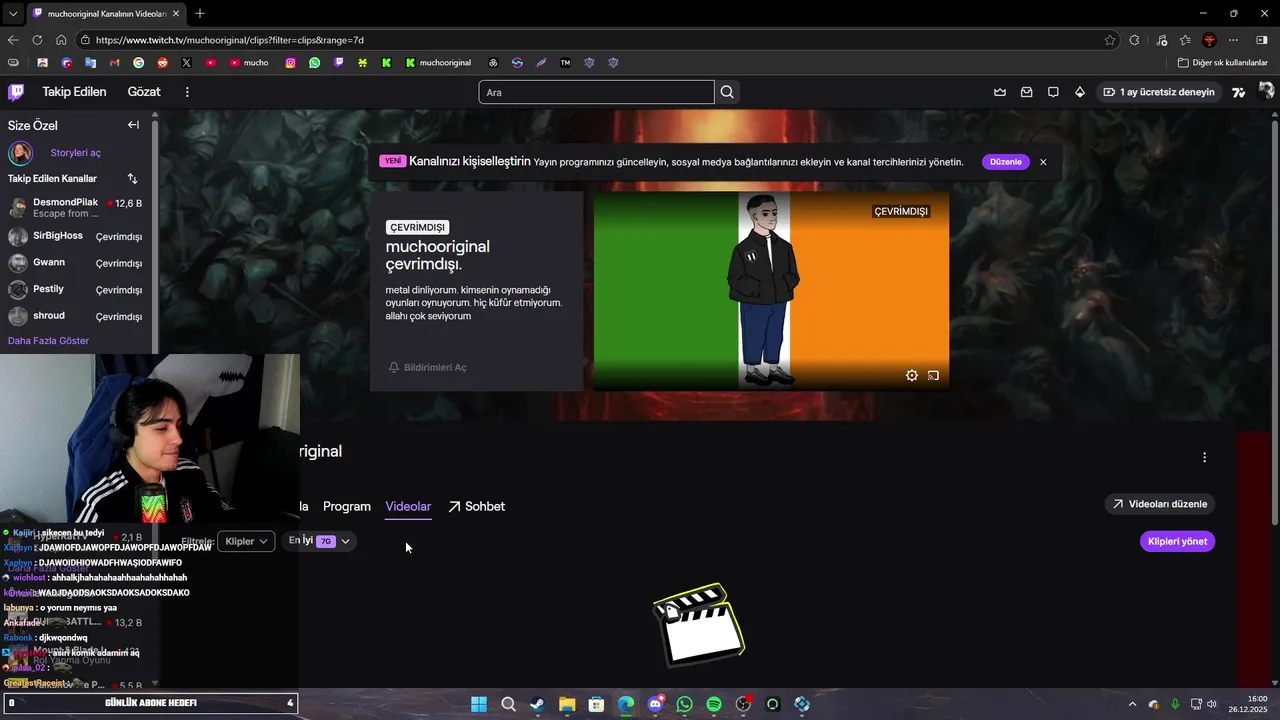Expand the En İyi 7G sort dropdown

click(319, 541)
